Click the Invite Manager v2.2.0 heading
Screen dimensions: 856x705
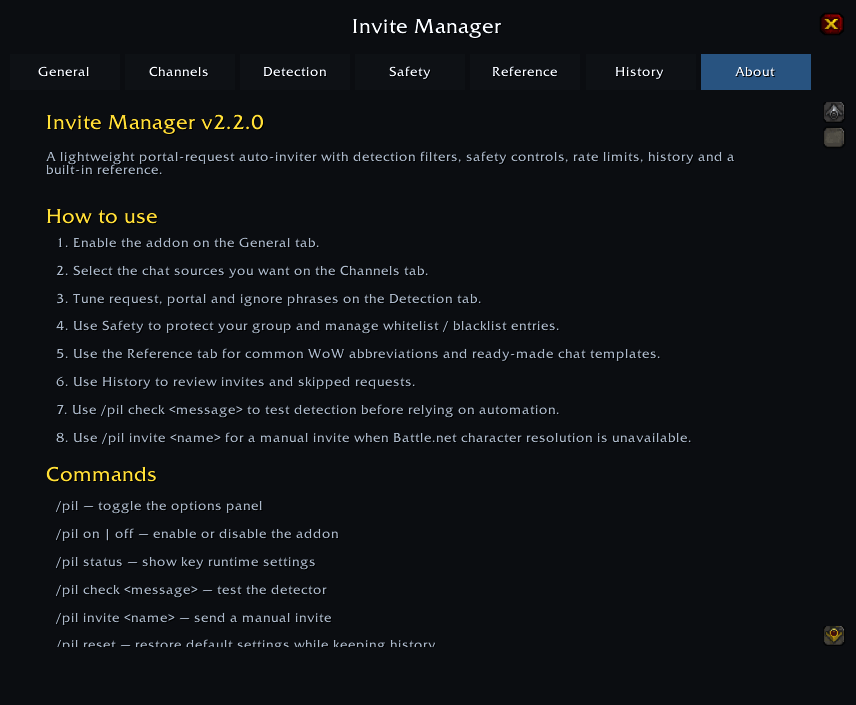(154, 122)
